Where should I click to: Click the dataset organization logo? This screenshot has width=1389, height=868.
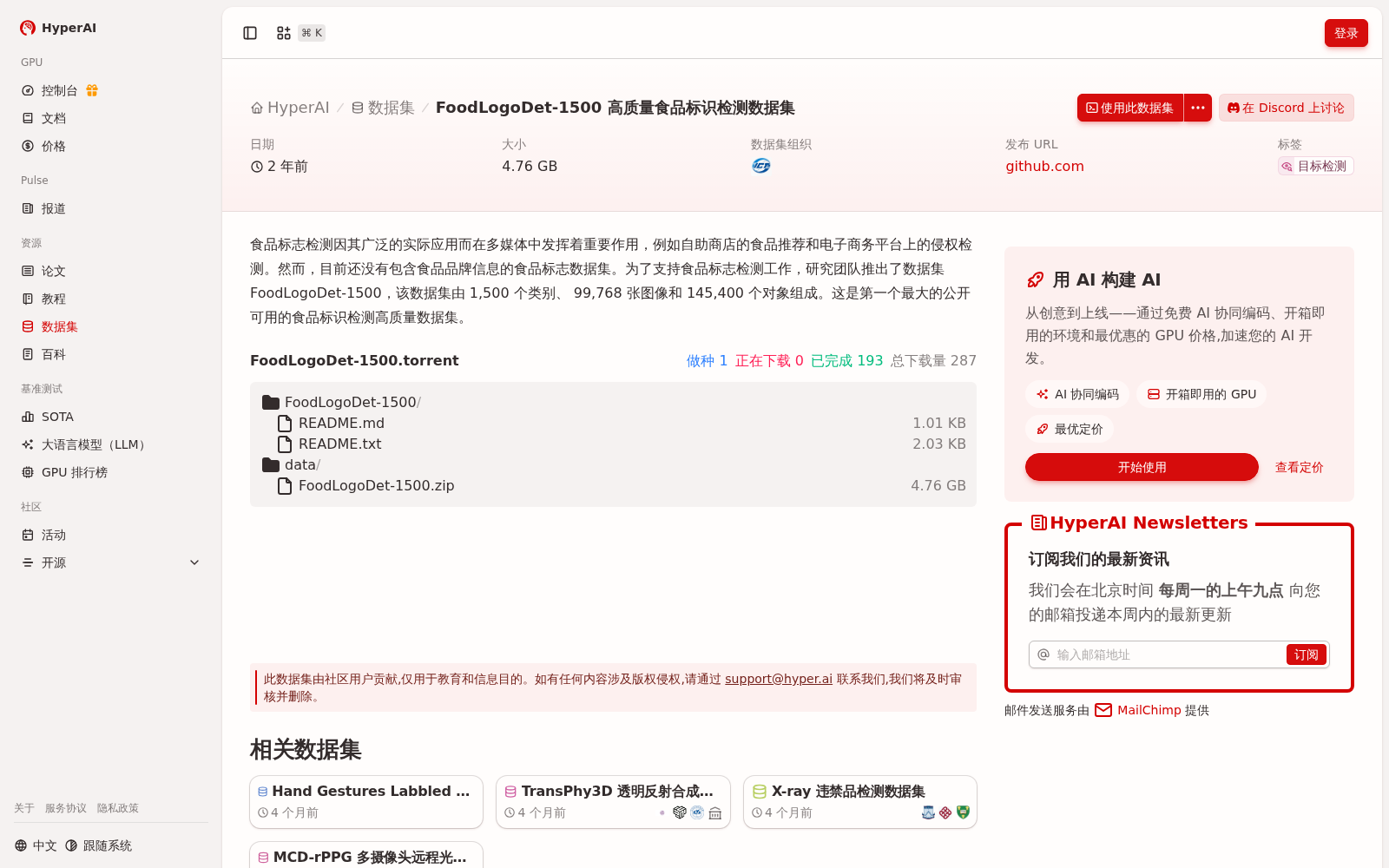pos(761,166)
